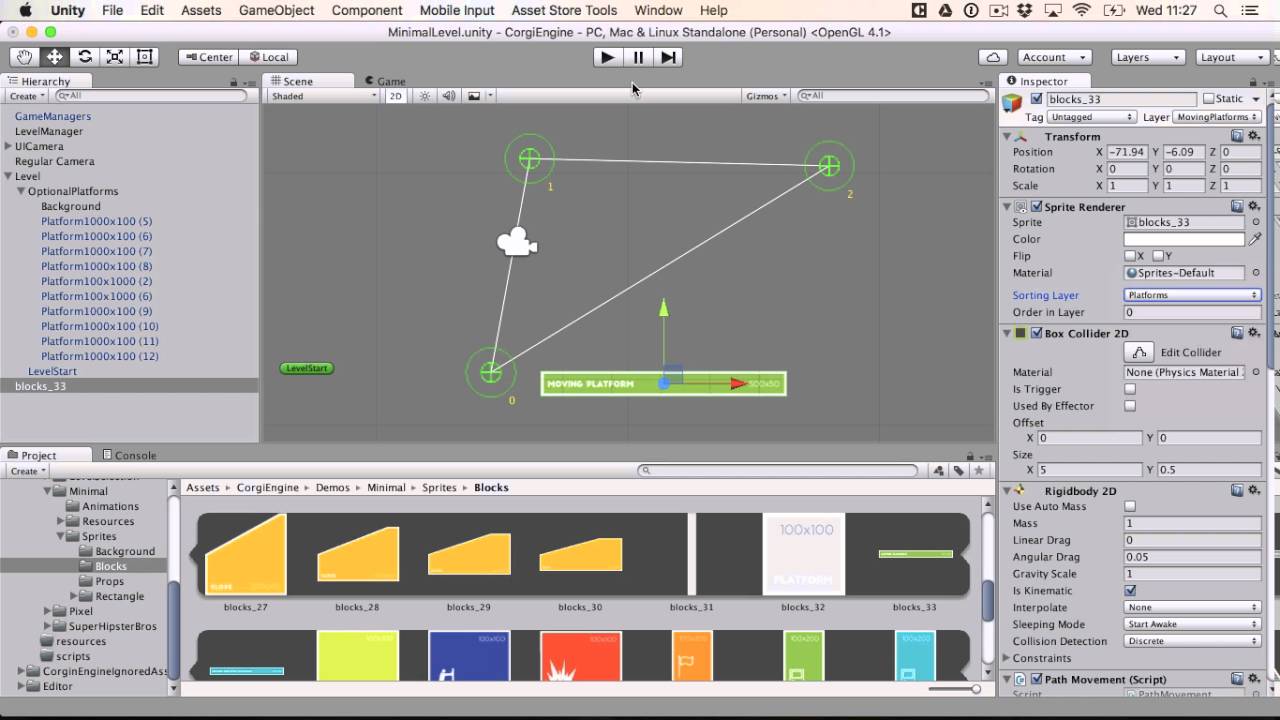Open the Gizmos dropdown

point(766,96)
